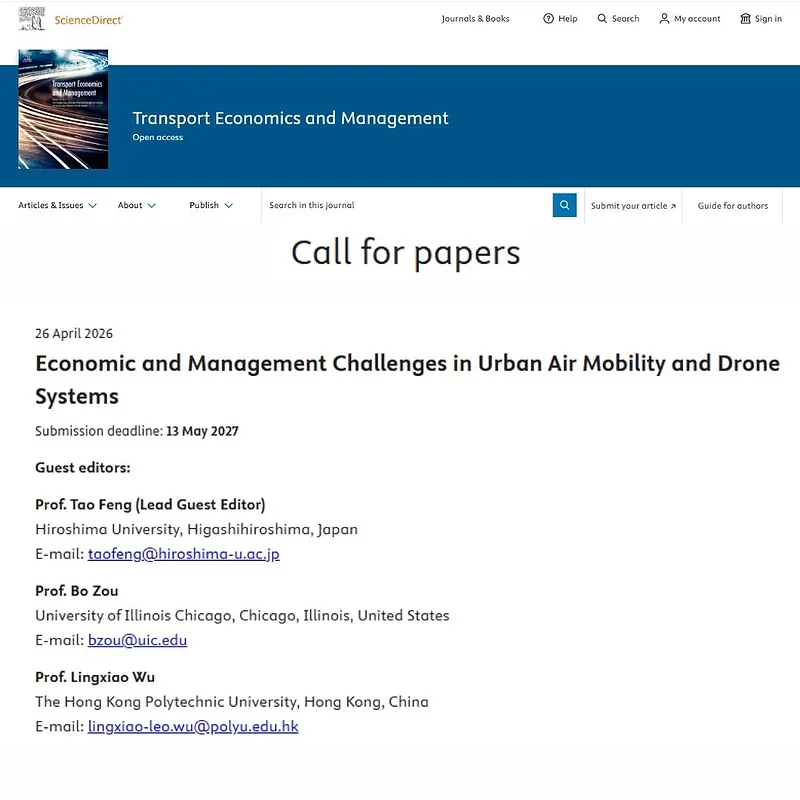Click the Help question mark icon

click(x=548, y=18)
